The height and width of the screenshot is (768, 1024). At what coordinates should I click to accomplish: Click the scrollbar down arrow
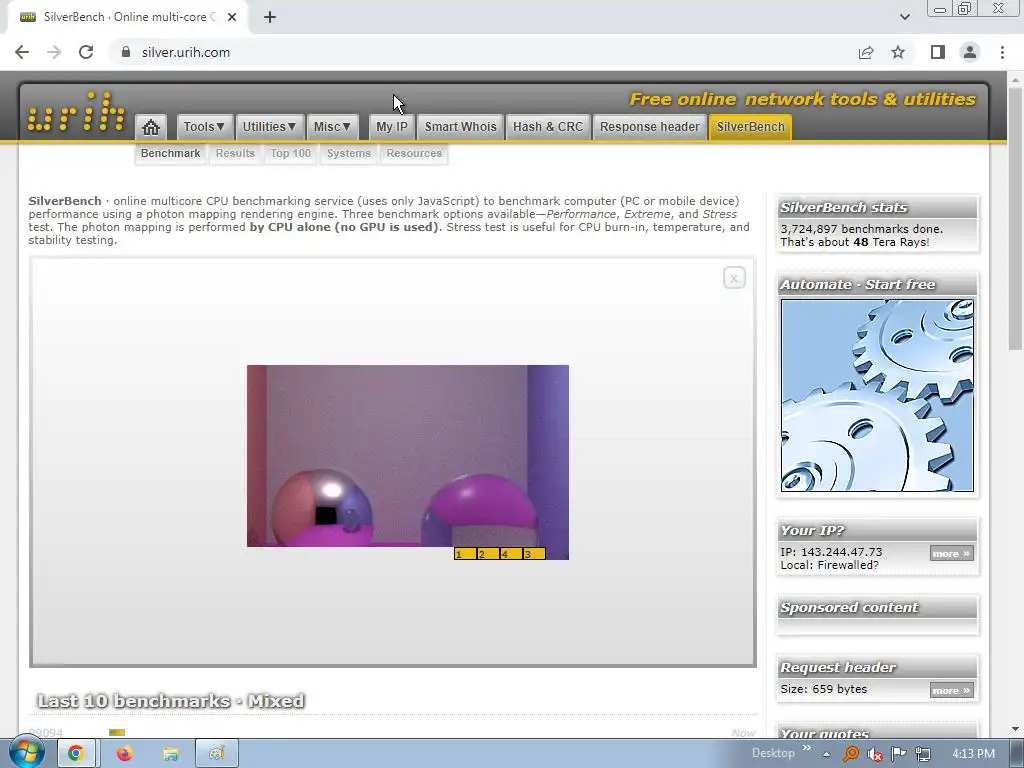pyautogui.click(x=1014, y=729)
